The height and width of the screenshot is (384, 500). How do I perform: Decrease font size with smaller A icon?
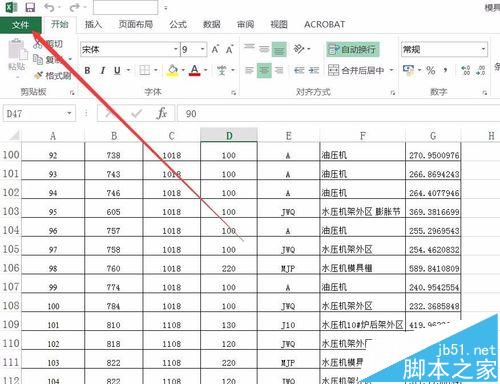229,50
